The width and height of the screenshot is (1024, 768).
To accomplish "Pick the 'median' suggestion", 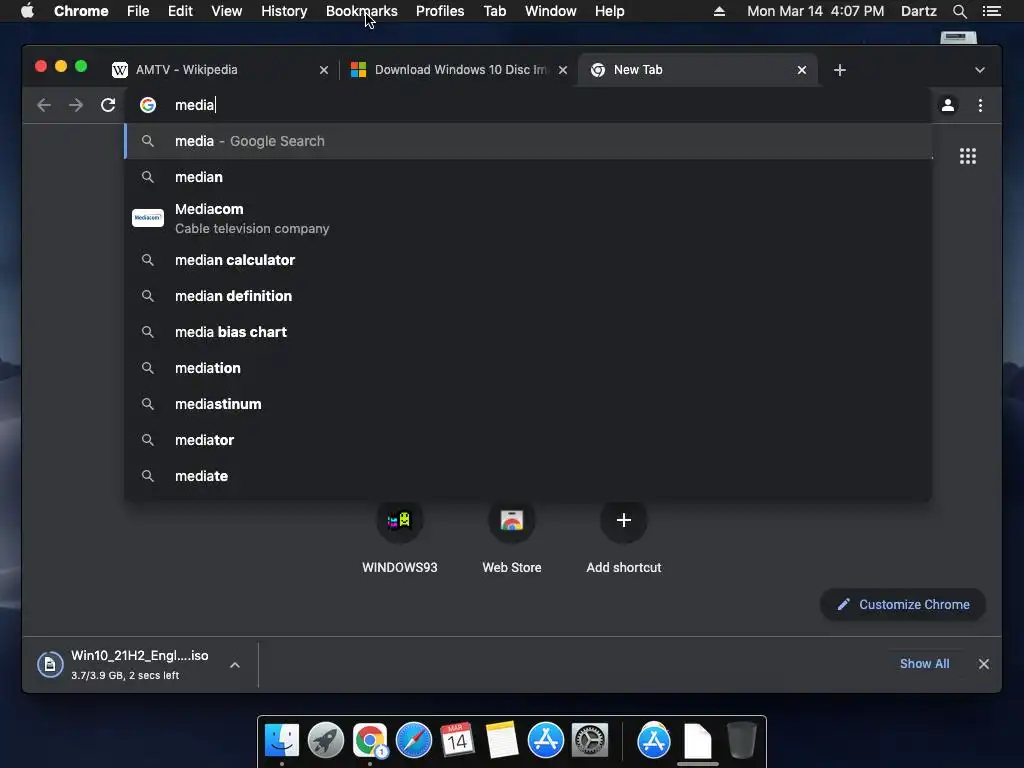I will click(528, 177).
